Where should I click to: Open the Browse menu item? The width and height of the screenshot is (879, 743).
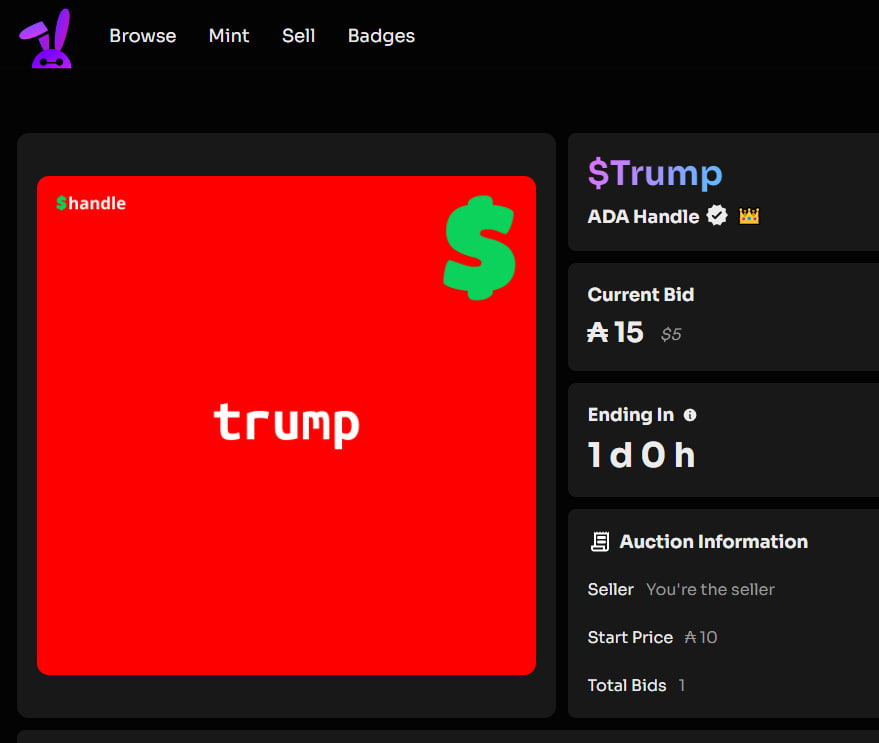click(x=142, y=36)
